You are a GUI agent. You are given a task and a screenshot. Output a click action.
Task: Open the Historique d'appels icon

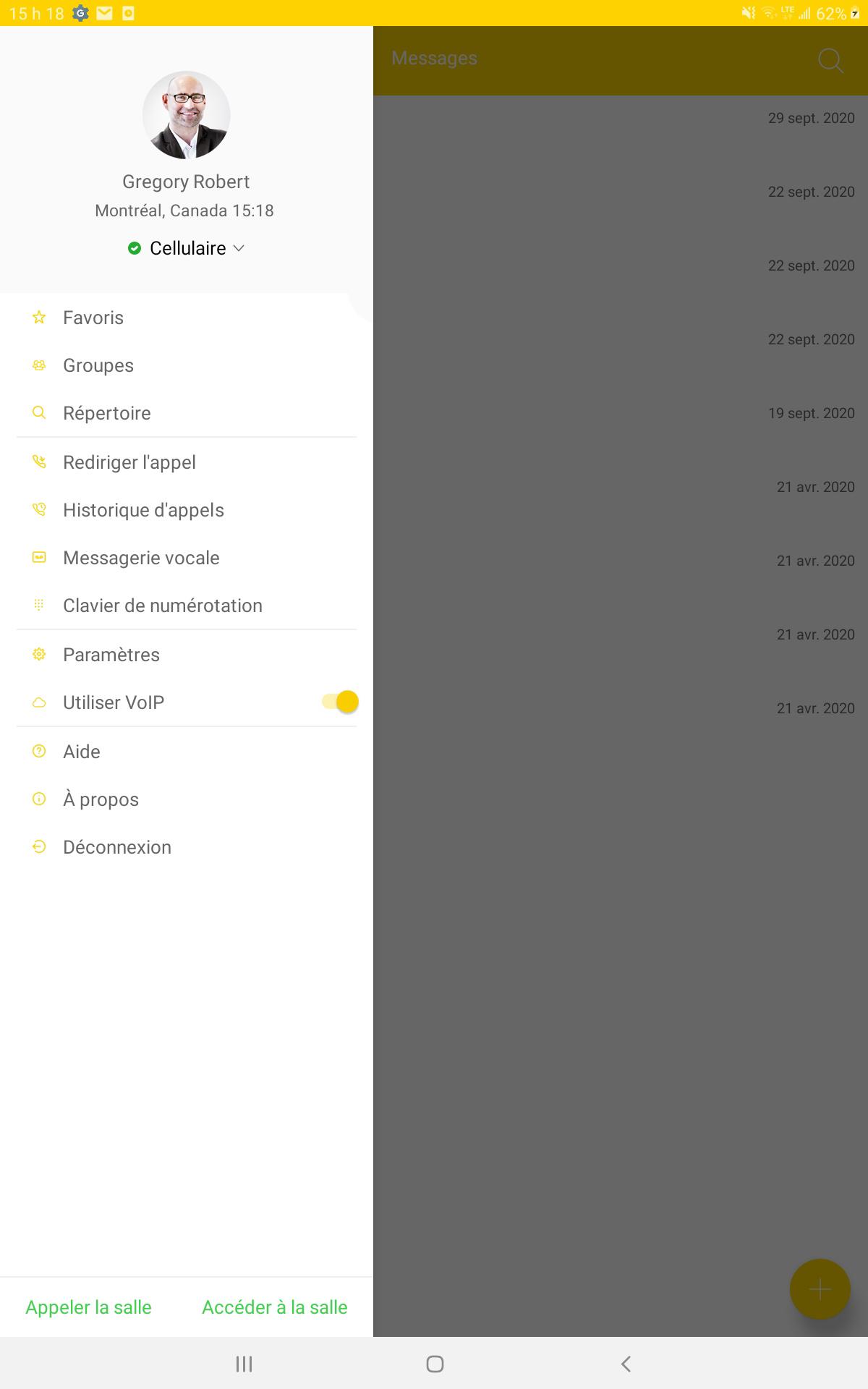[x=39, y=510]
